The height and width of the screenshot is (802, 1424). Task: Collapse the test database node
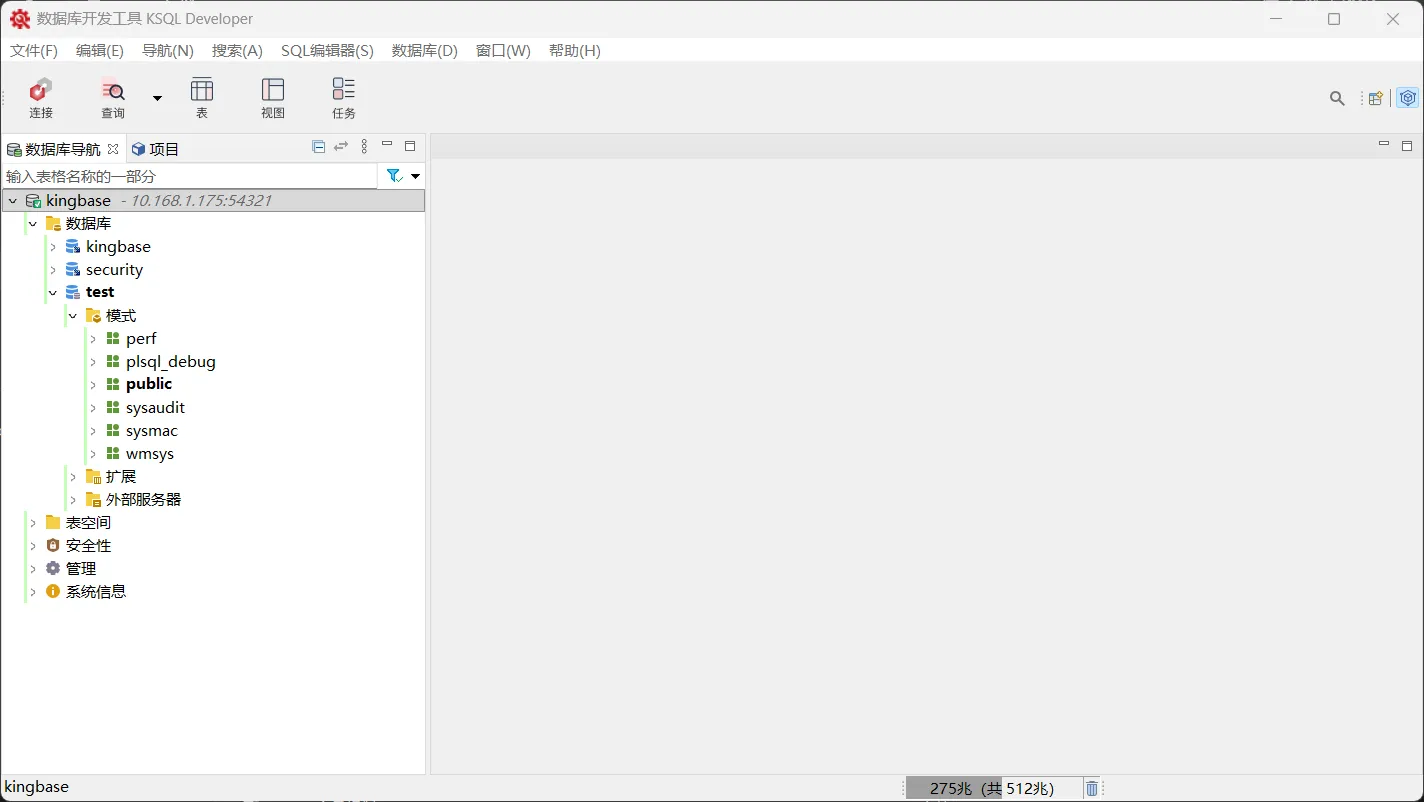[52, 291]
